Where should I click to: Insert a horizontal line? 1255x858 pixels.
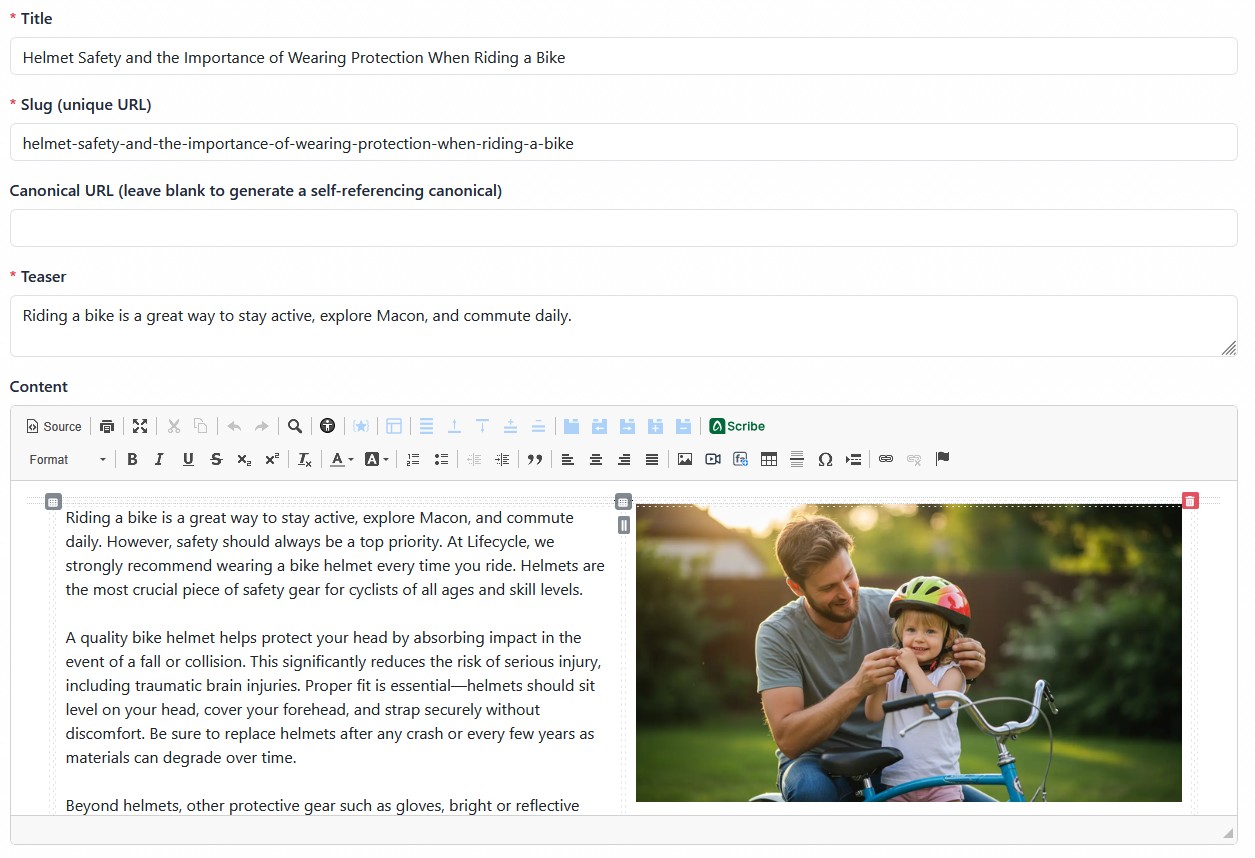[797, 459]
